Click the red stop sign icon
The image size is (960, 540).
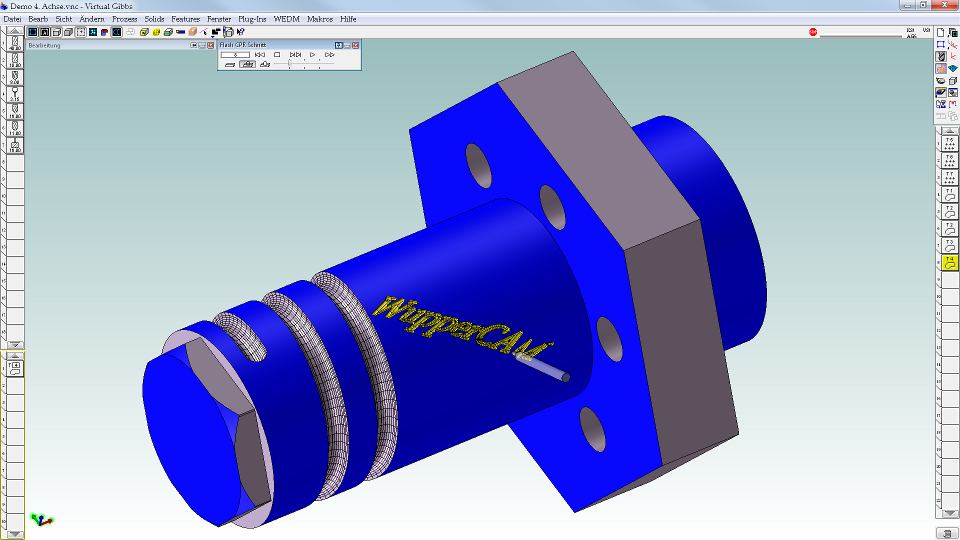[813, 32]
